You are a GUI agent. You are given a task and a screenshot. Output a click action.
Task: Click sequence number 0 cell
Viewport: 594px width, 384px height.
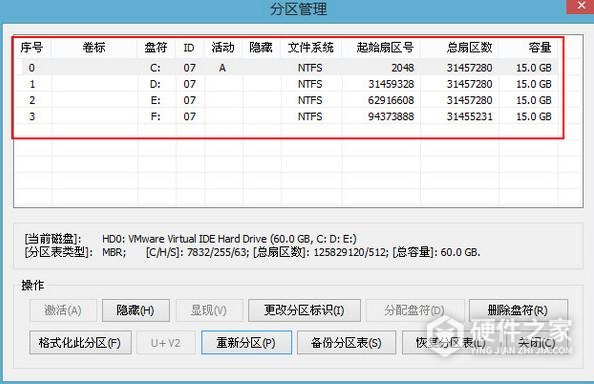tap(32, 68)
